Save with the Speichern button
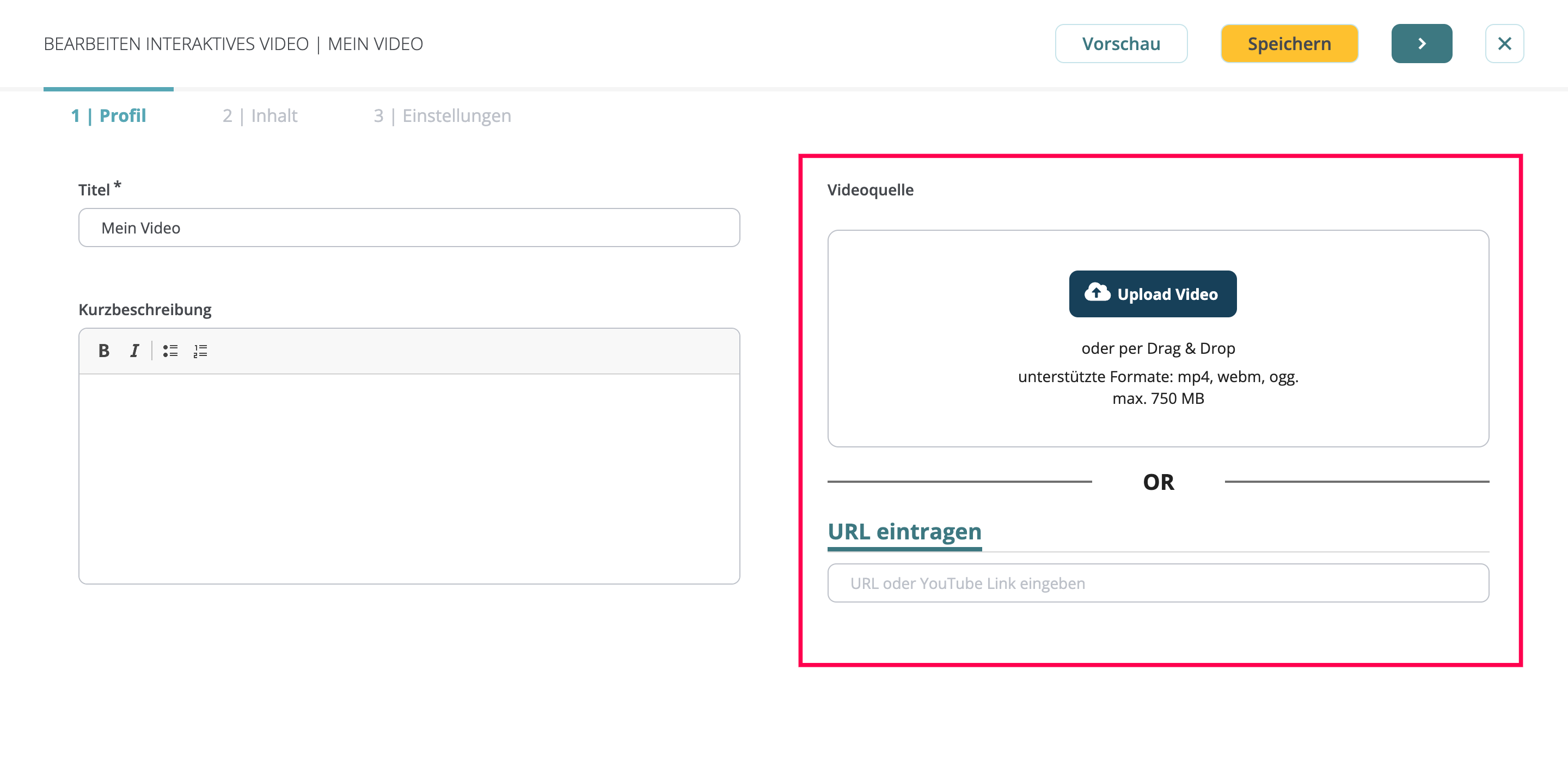Screen dimensions: 1568x774 pyautogui.click(x=1289, y=44)
